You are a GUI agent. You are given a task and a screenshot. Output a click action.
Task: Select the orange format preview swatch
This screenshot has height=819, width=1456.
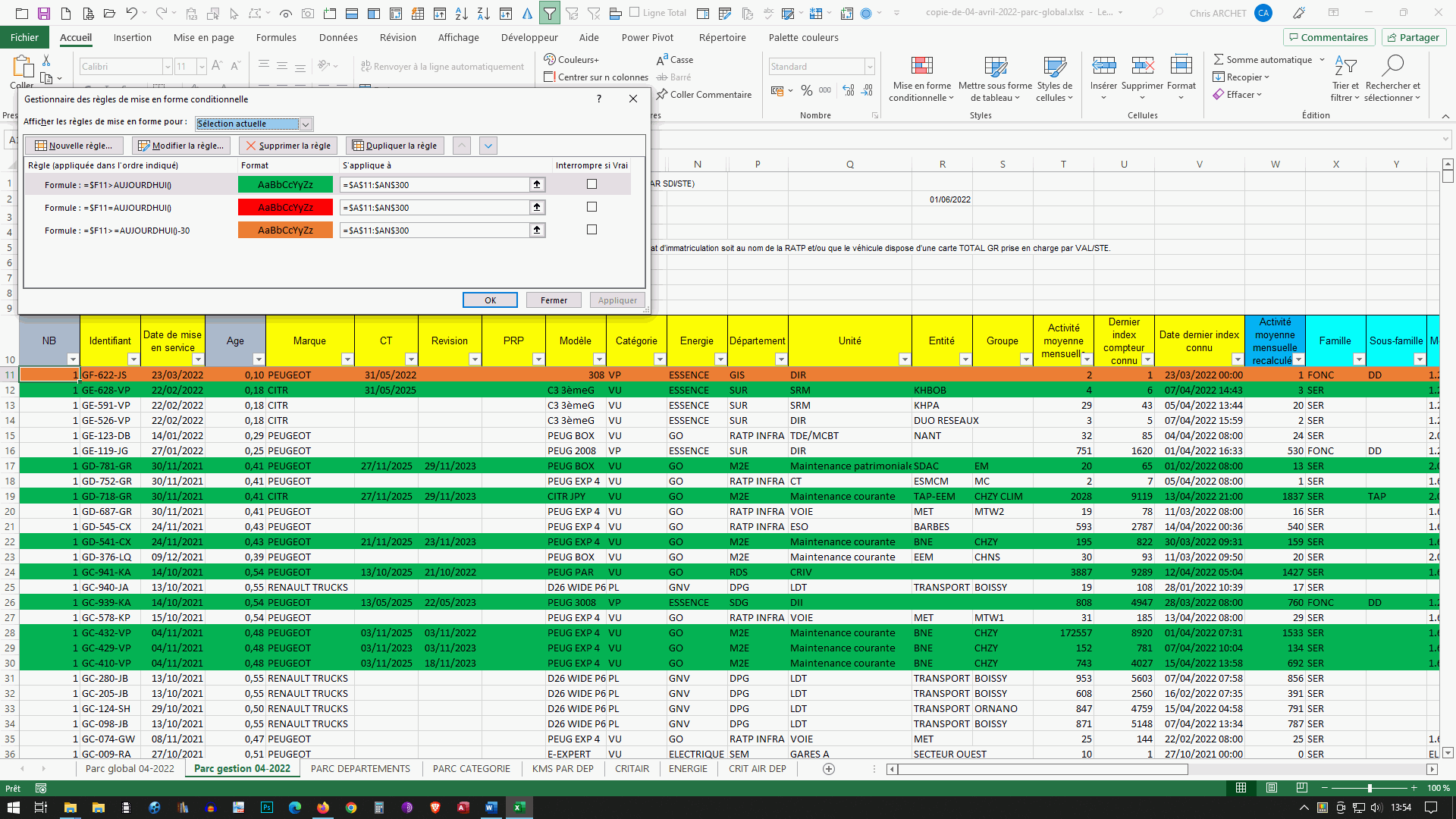(x=285, y=231)
